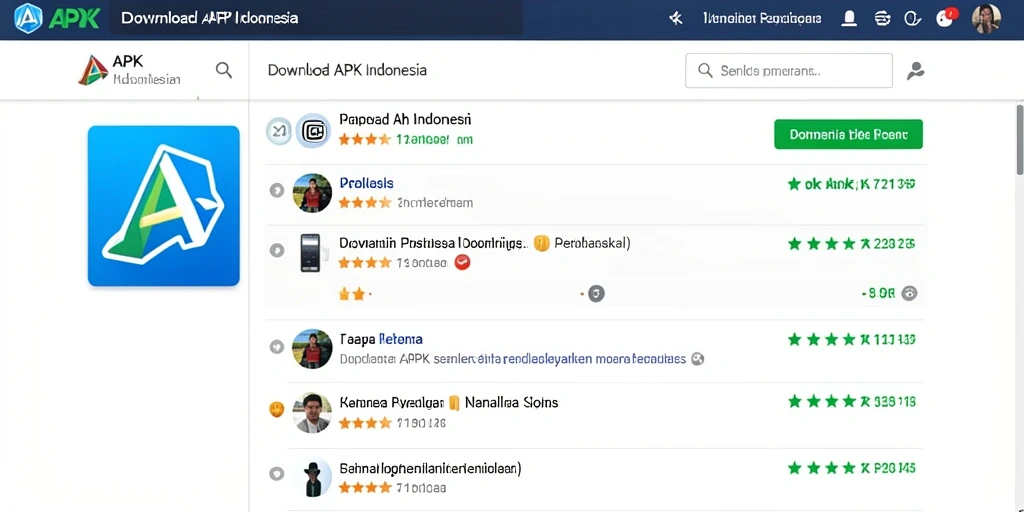Open the 'Taapa Retema' entry title
The height and width of the screenshot is (512, 1024).
(x=381, y=340)
